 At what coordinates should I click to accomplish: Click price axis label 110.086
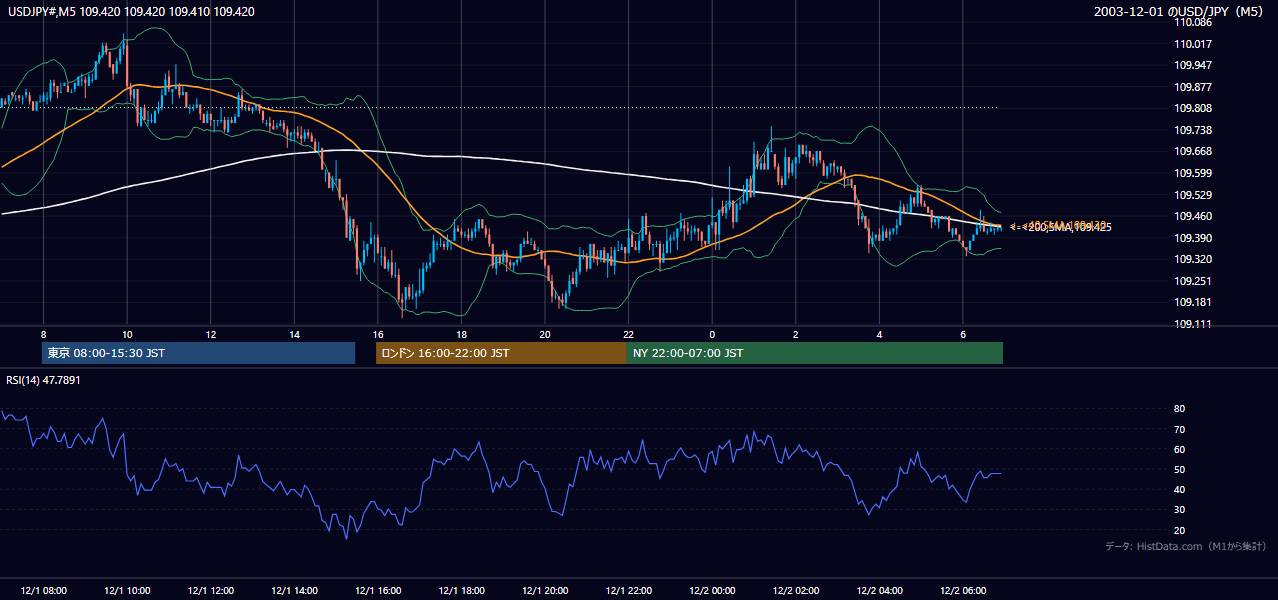[1193, 22]
